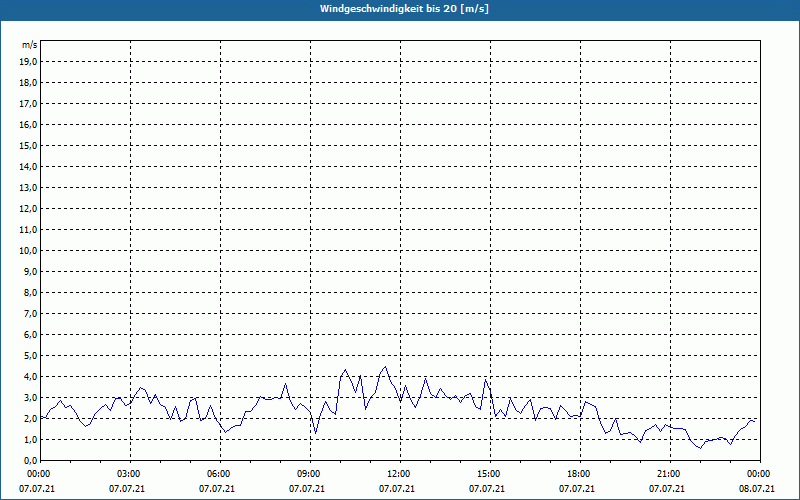
Task: Pick the 07.07.21 date beneath 21:00
Action: pyautogui.click(x=667, y=489)
